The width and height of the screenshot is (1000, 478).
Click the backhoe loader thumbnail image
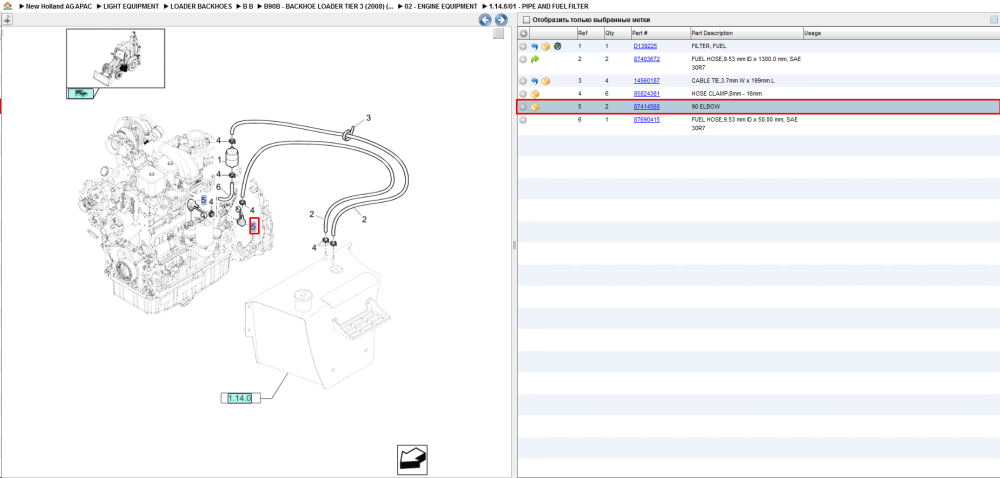[115, 58]
